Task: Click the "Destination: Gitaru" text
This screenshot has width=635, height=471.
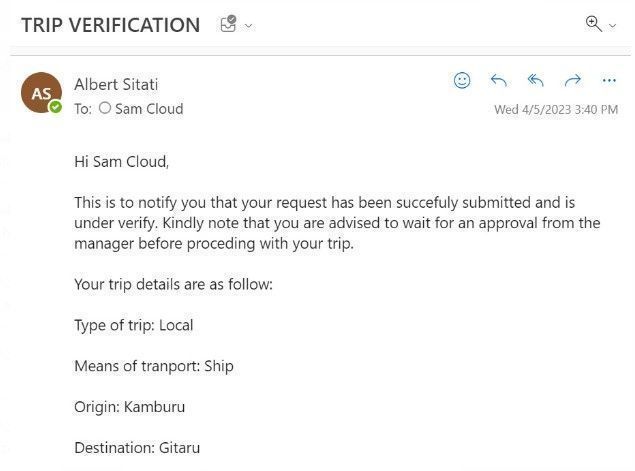Action: pos(136,448)
